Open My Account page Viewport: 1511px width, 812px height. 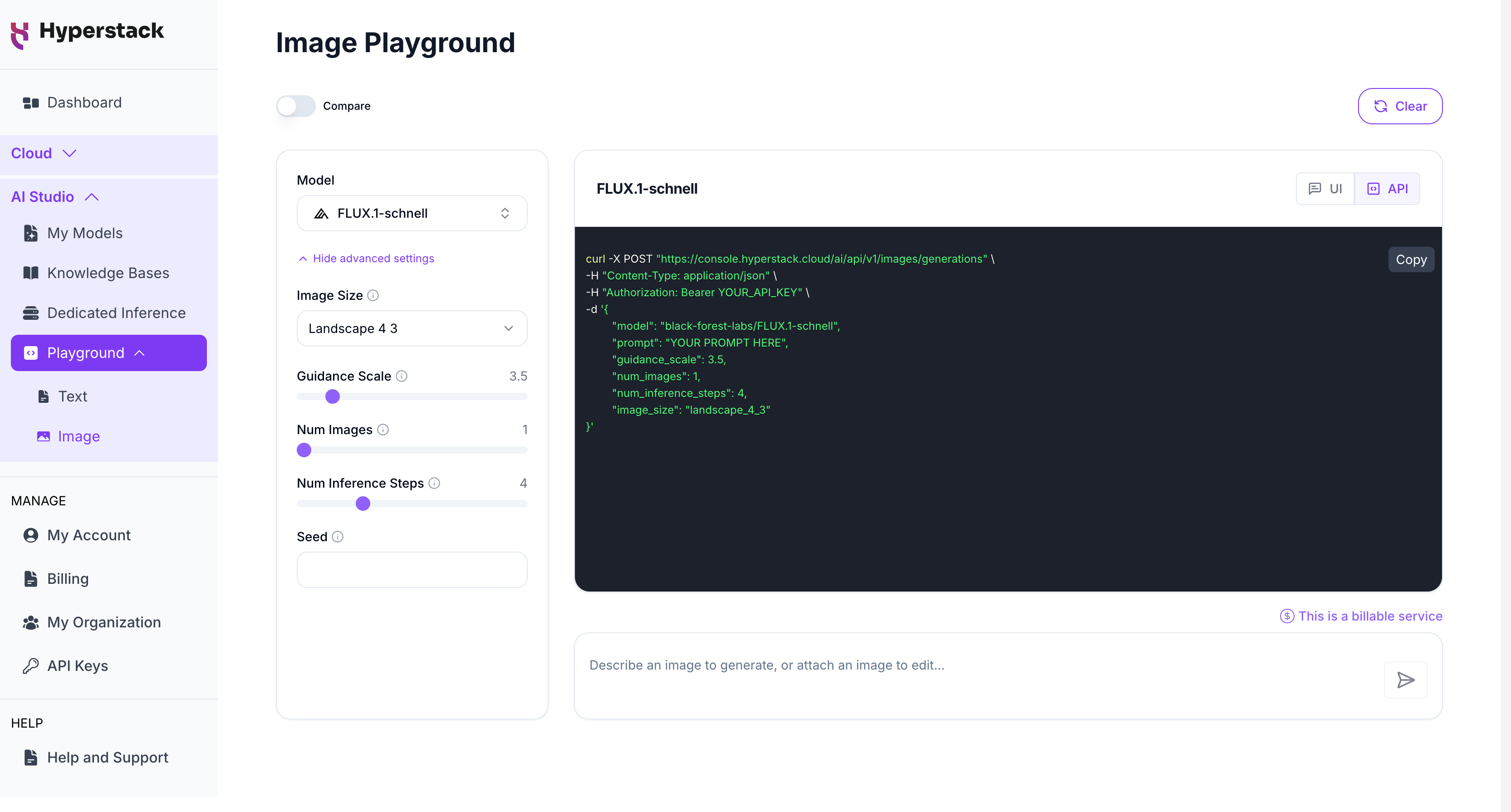point(108,535)
